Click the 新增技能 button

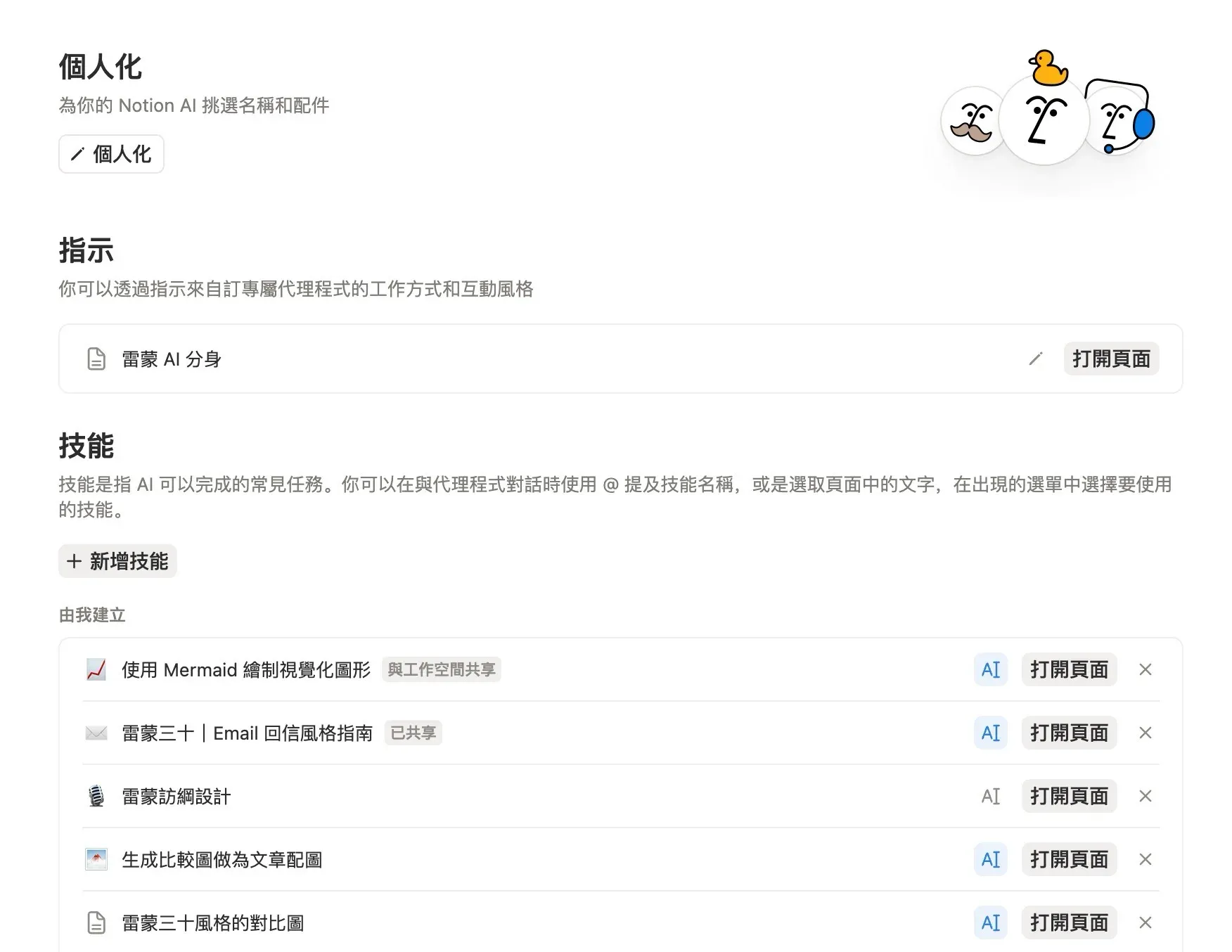(117, 561)
